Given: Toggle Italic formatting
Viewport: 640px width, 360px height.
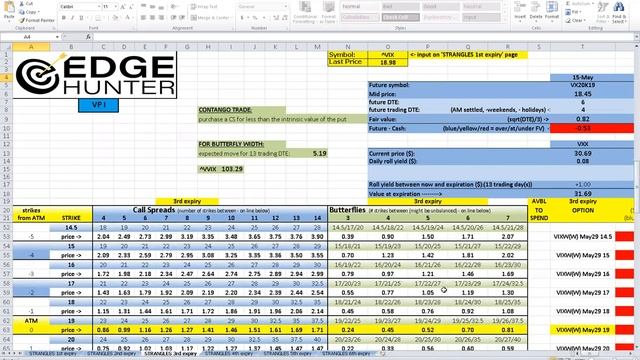Looking at the screenshot, I should (72, 18).
